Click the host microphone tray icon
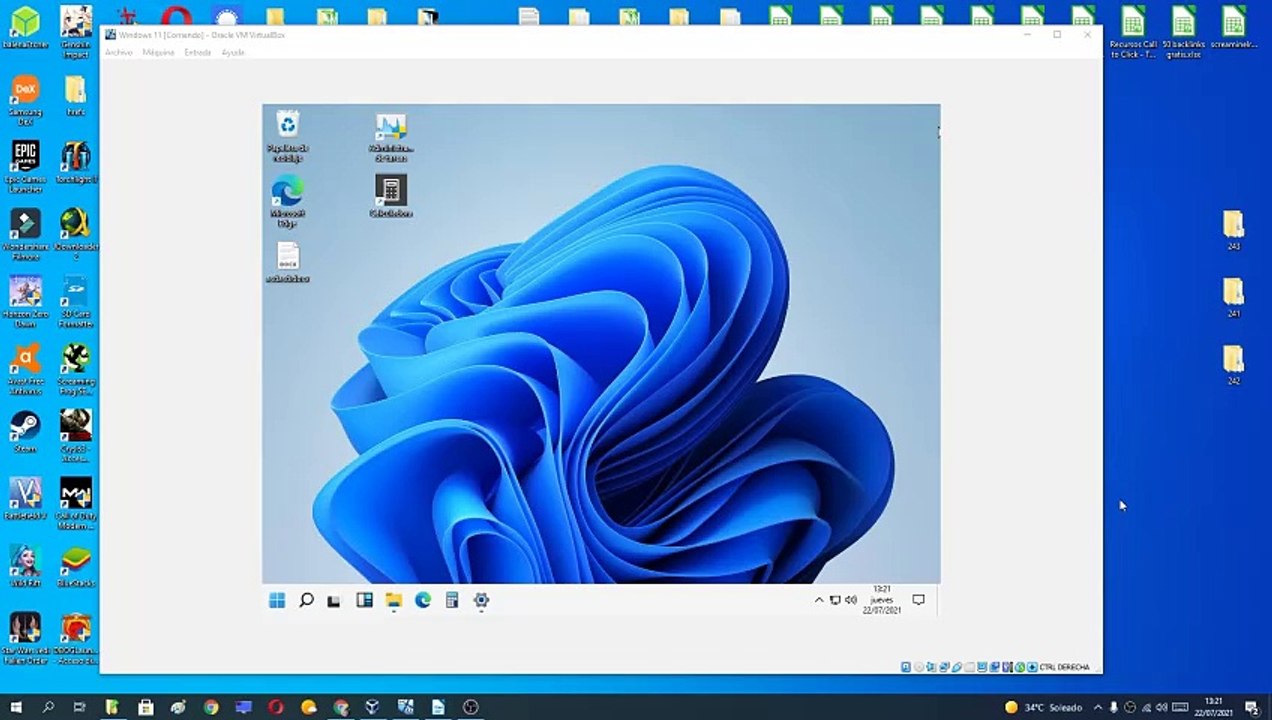Image resolution: width=1272 pixels, height=720 pixels. [1113, 707]
